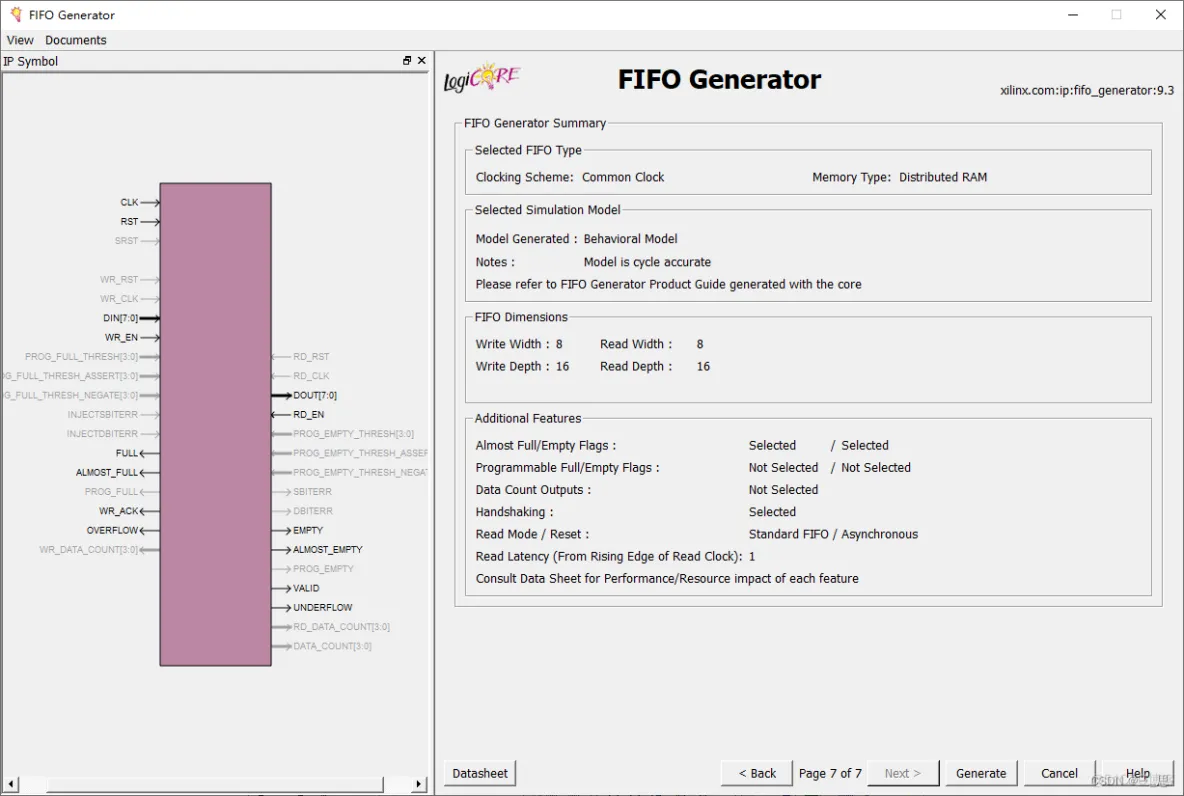Image resolution: width=1184 pixels, height=796 pixels.
Task: Select the greyed DBITERR port label
Action: (x=313, y=511)
